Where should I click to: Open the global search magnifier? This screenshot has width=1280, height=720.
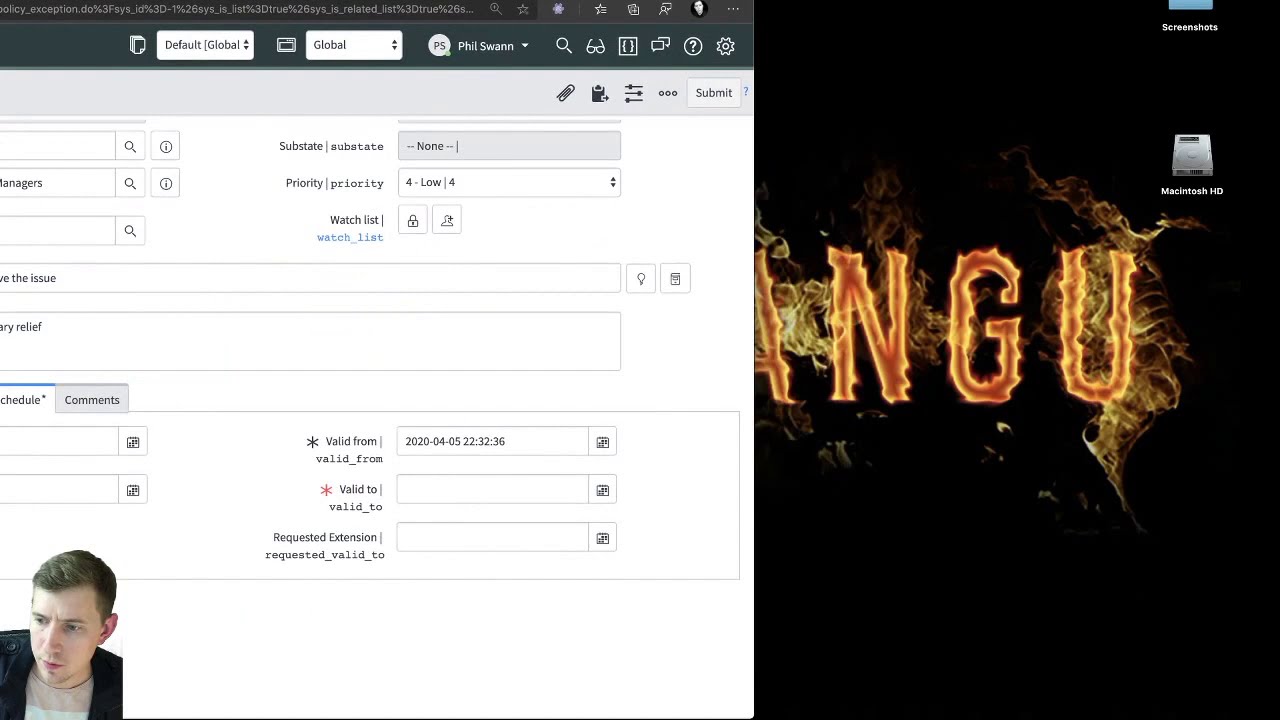(563, 45)
